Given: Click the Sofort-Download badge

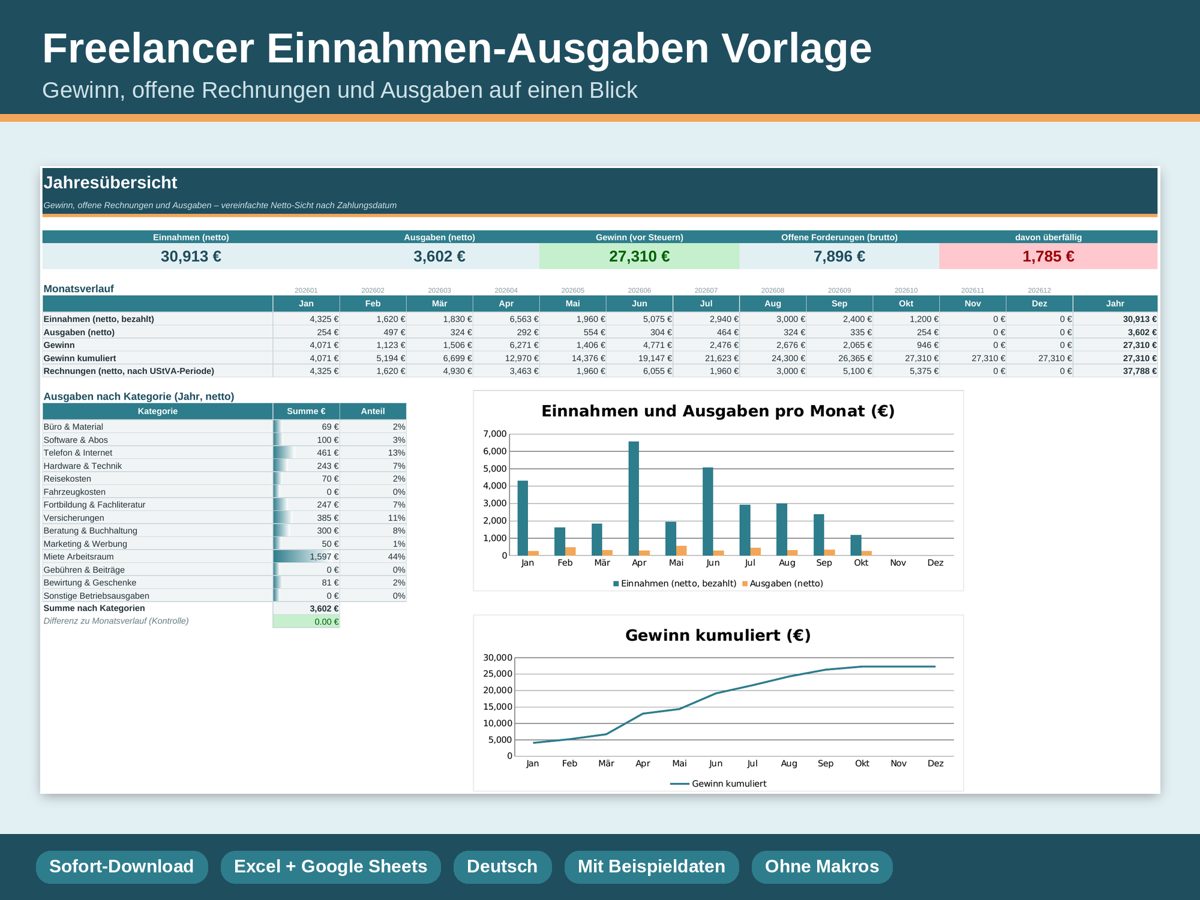Looking at the screenshot, I should (x=122, y=867).
